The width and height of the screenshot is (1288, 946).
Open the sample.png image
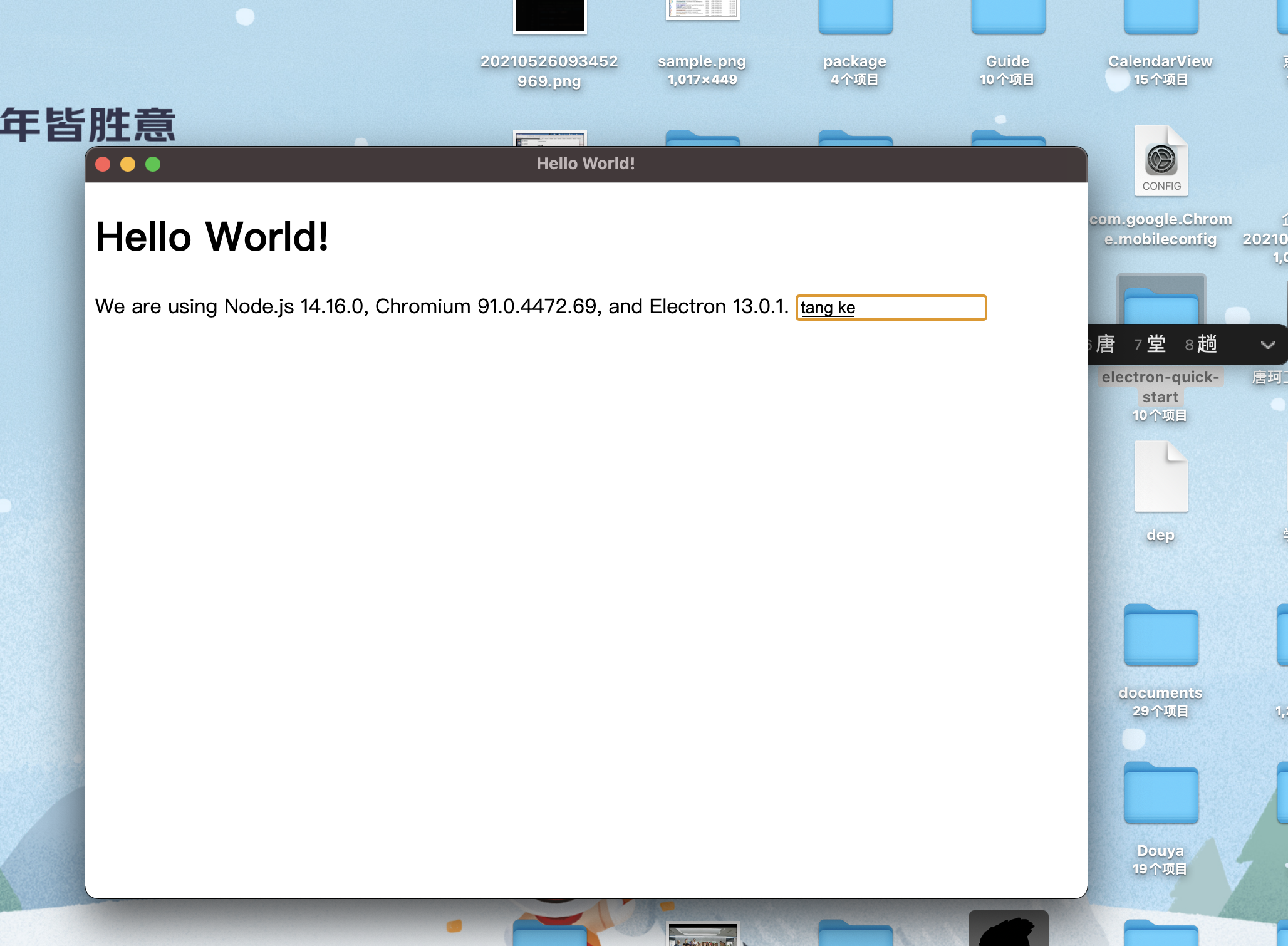703,9
